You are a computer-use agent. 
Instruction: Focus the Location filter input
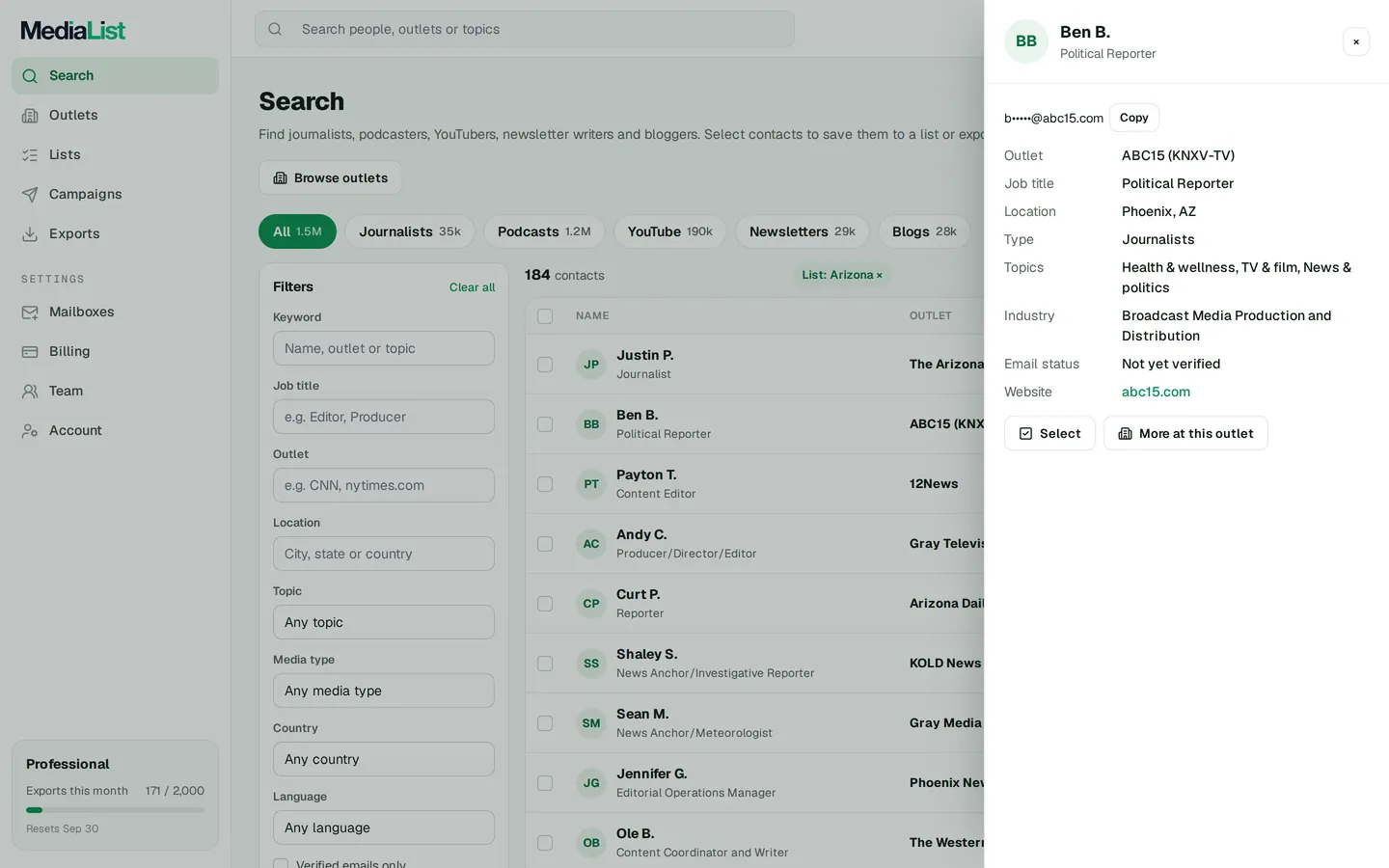(x=384, y=554)
